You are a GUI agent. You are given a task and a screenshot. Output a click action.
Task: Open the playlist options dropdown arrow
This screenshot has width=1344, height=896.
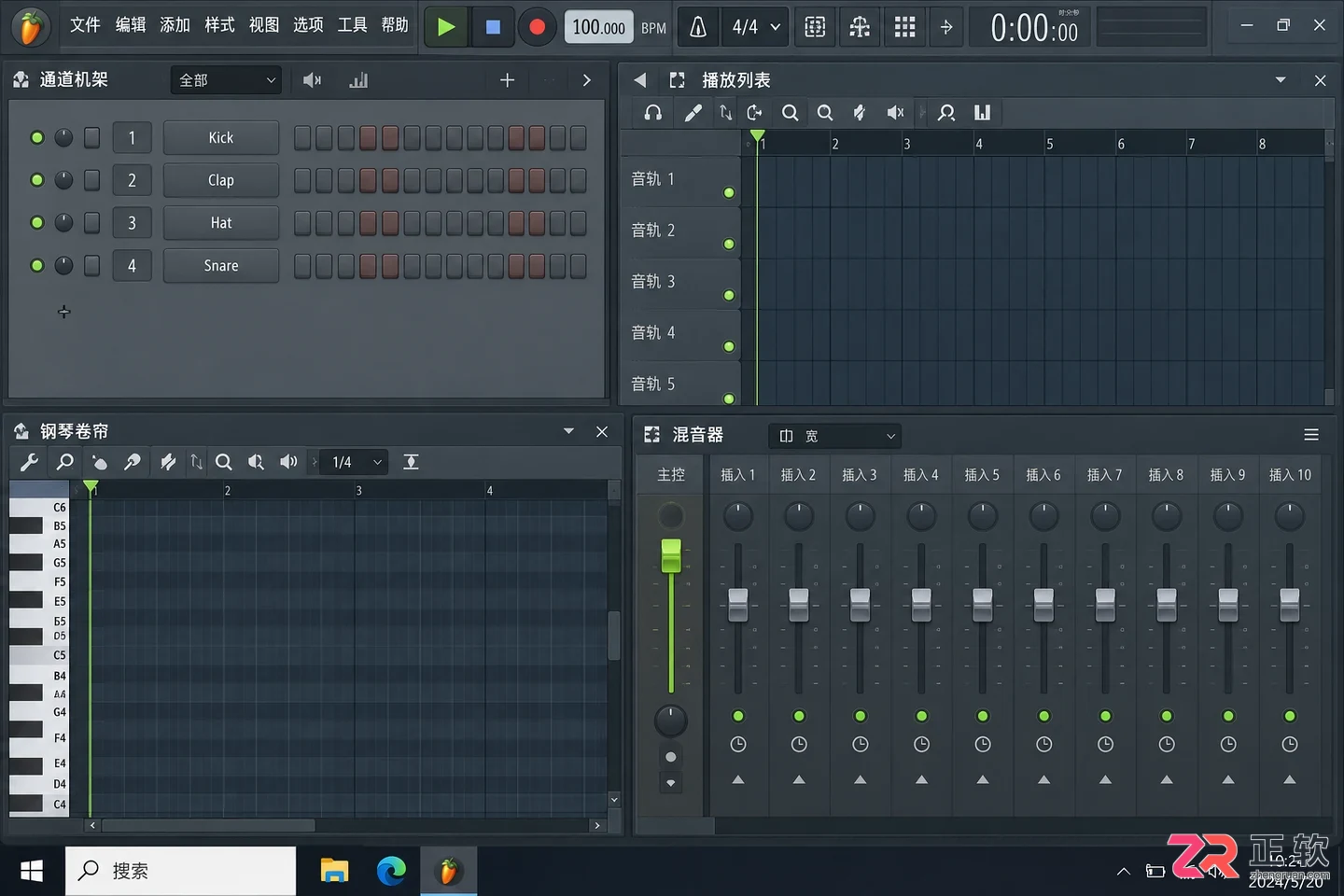point(1281,80)
